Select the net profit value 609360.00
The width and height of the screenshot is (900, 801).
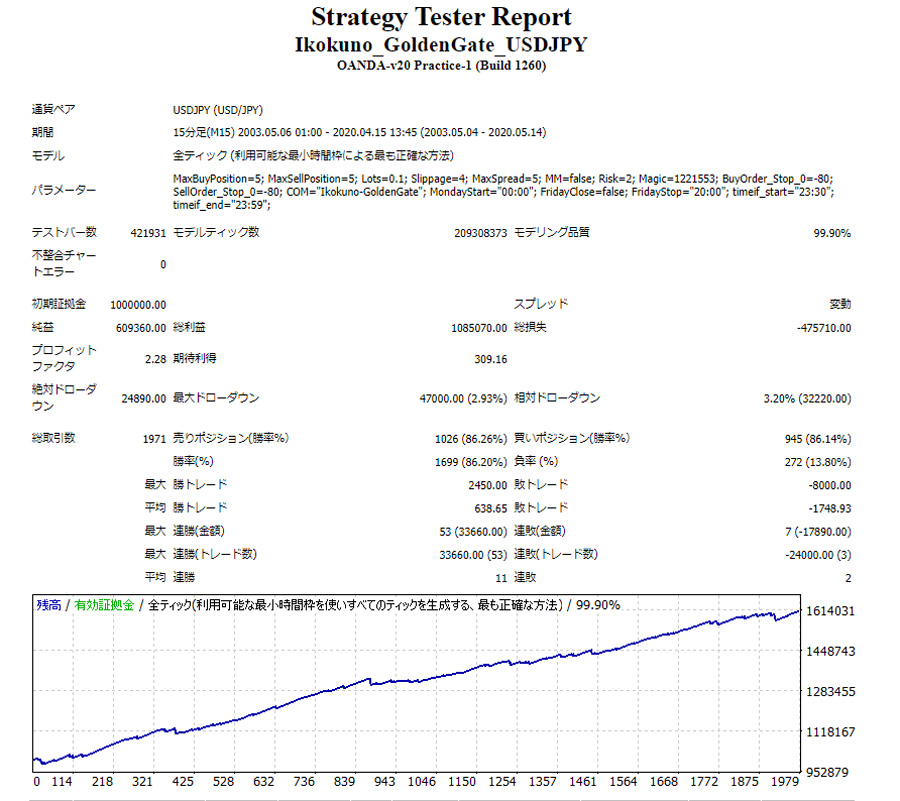(x=141, y=328)
